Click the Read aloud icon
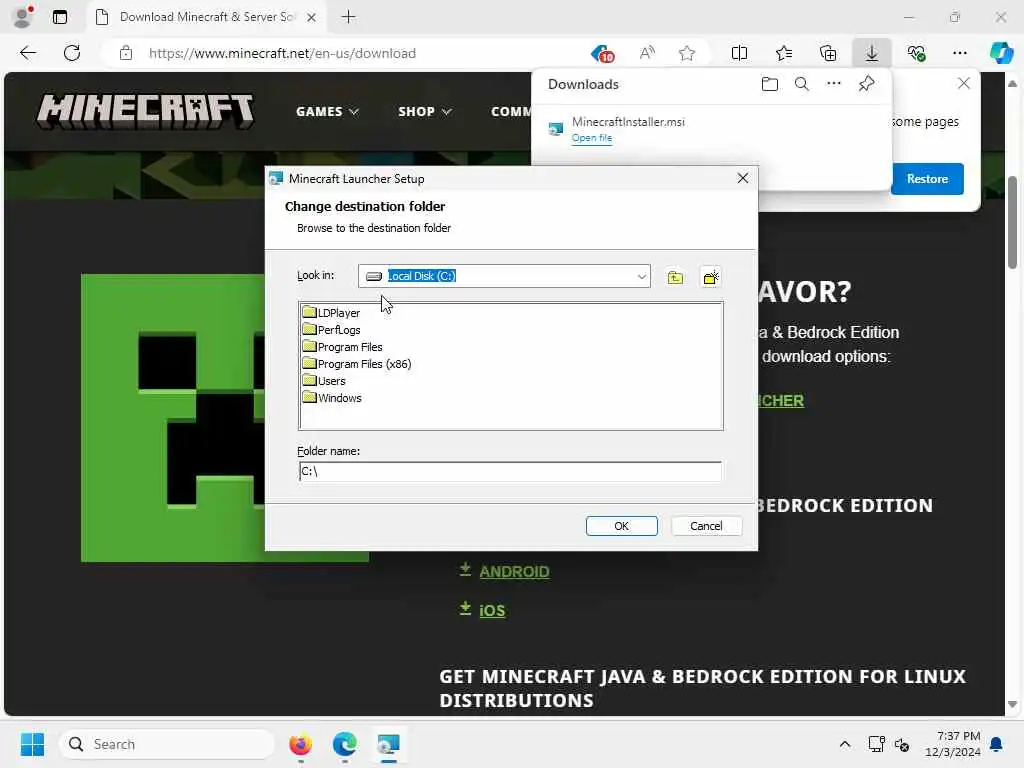The height and width of the screenshot is (768, 1024). click(x=647, y=53)
